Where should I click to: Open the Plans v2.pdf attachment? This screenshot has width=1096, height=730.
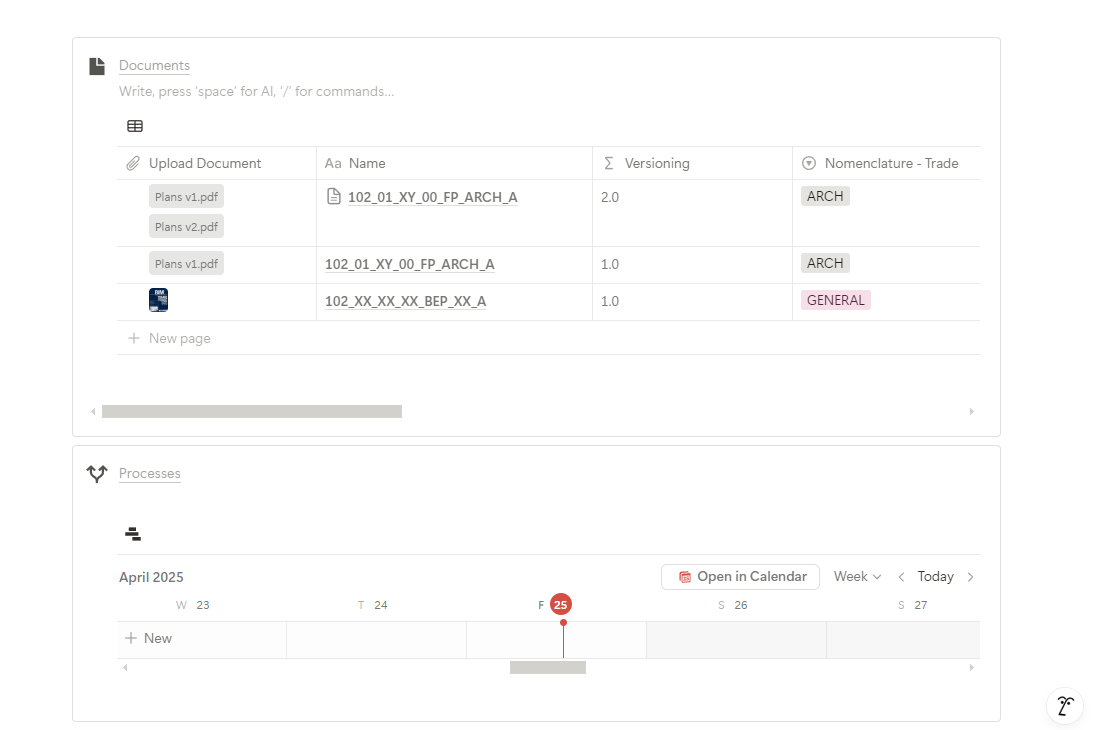(x=186, y=227)
